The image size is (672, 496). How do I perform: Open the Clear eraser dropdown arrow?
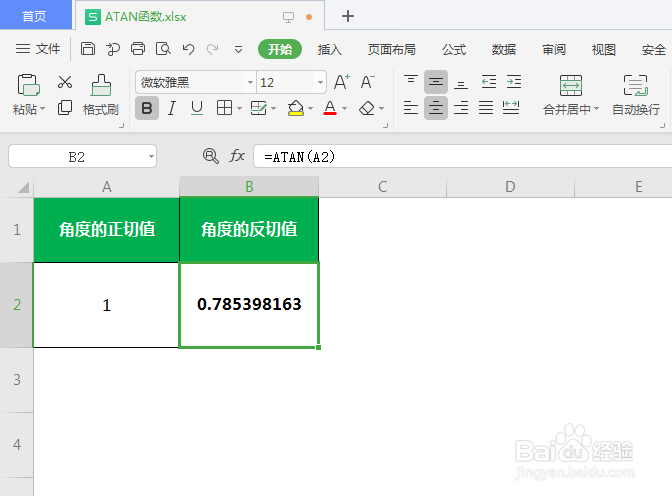[381, 108]
